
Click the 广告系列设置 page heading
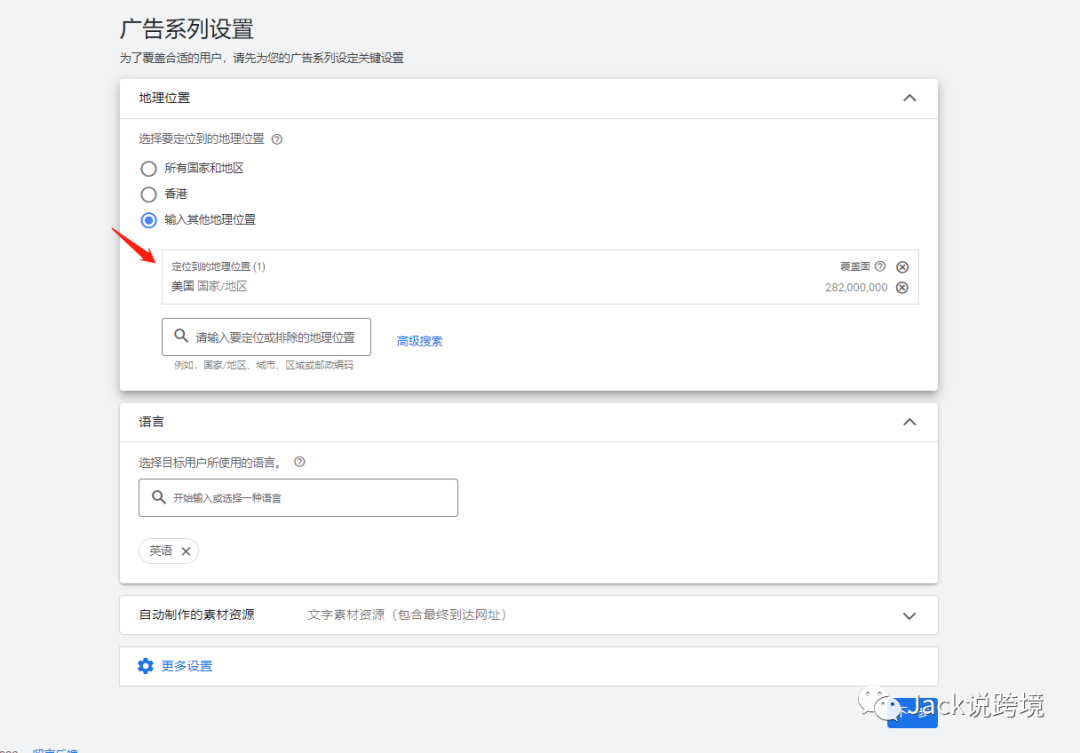(x=187, y=29)
